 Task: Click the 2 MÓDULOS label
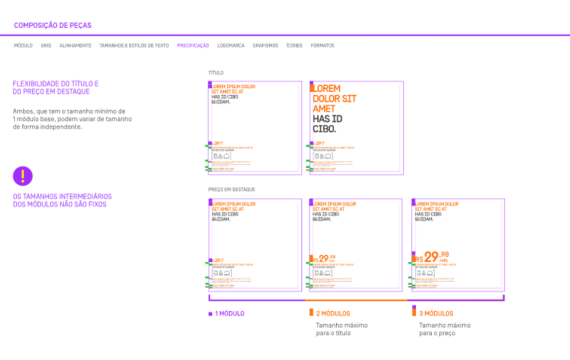333,313
